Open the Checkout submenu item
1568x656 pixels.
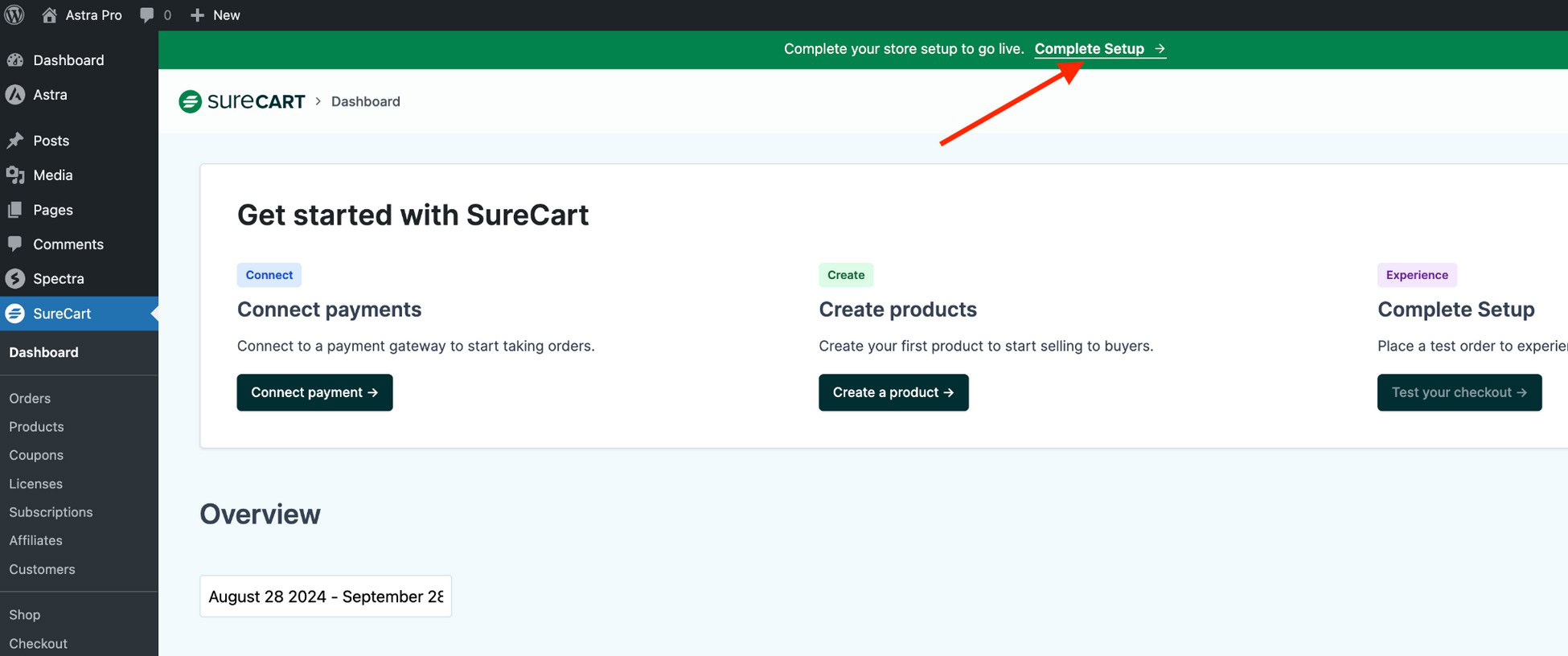click(x=38, y=643)
